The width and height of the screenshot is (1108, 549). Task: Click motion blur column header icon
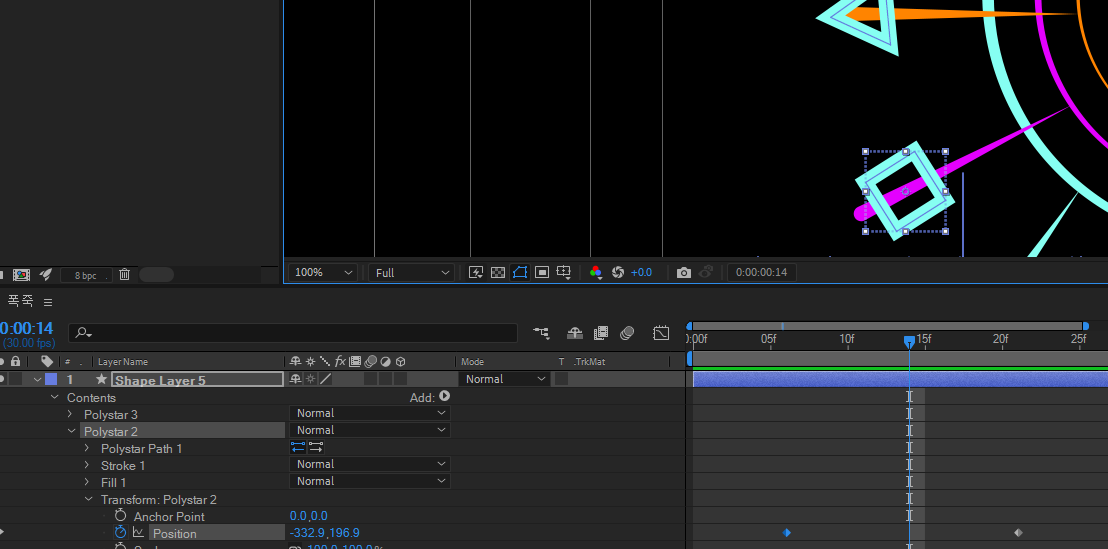coord(370,362)
